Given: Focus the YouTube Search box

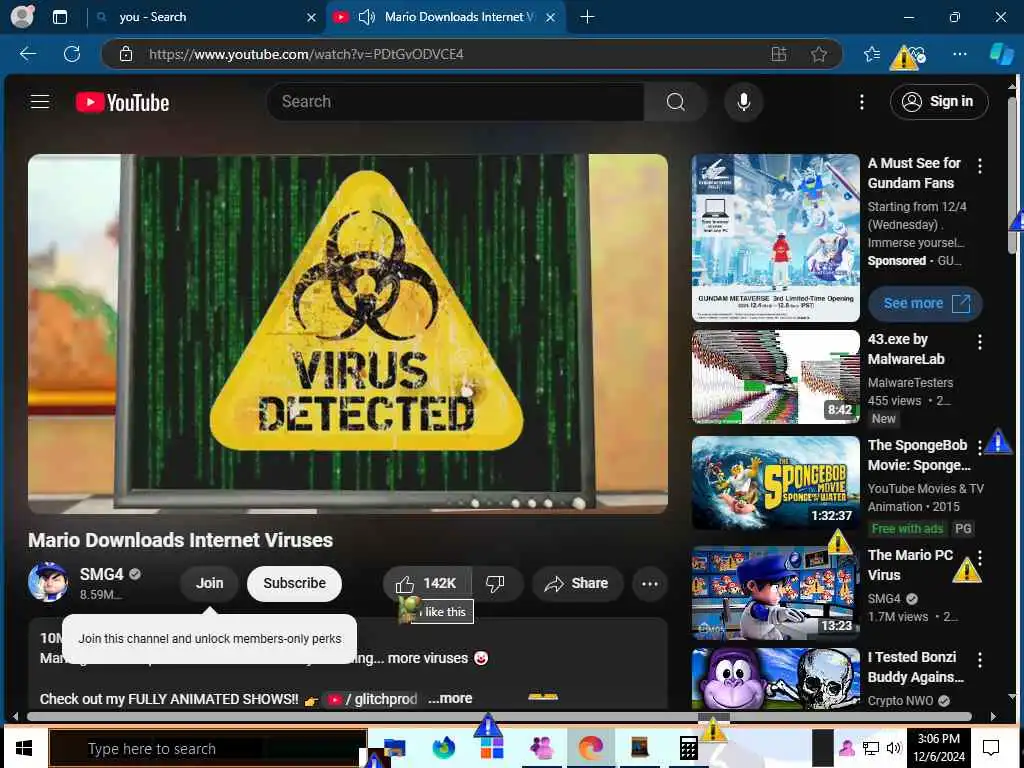Looking at the screenshot, I should (x=455, y=102).
